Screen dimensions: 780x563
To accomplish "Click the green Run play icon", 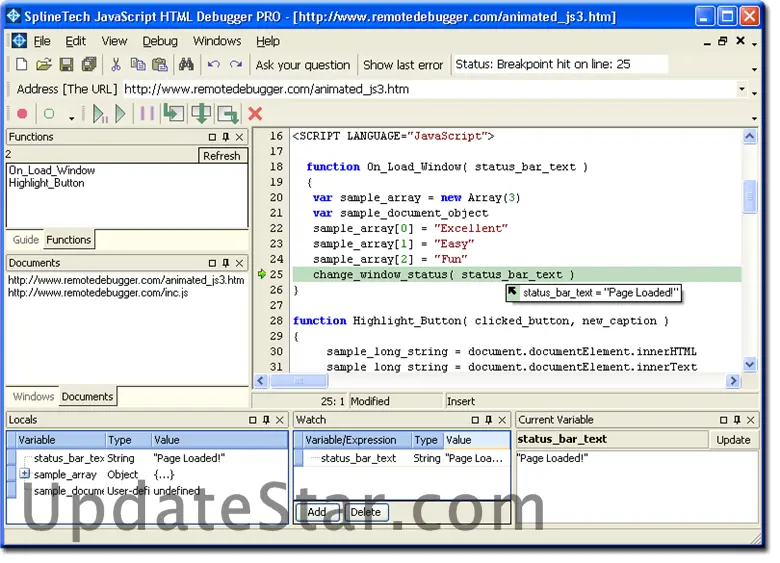I will pyautogui.click(x=120, y=114).
